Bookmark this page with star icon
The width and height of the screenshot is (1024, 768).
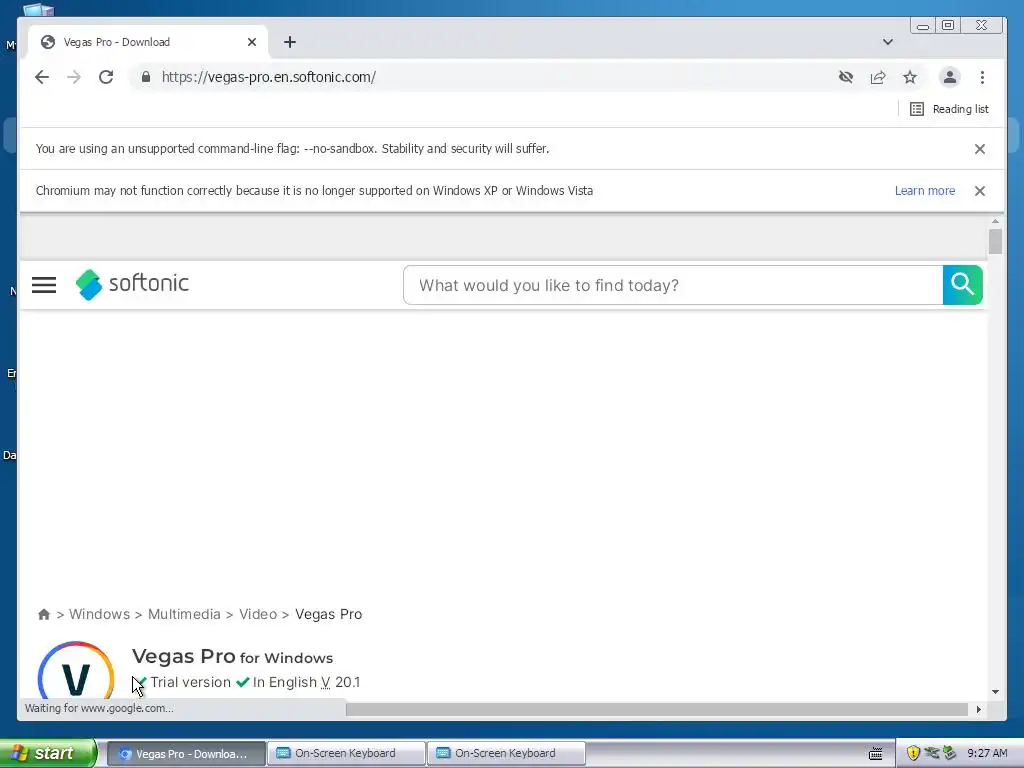(x=910, y=77)
